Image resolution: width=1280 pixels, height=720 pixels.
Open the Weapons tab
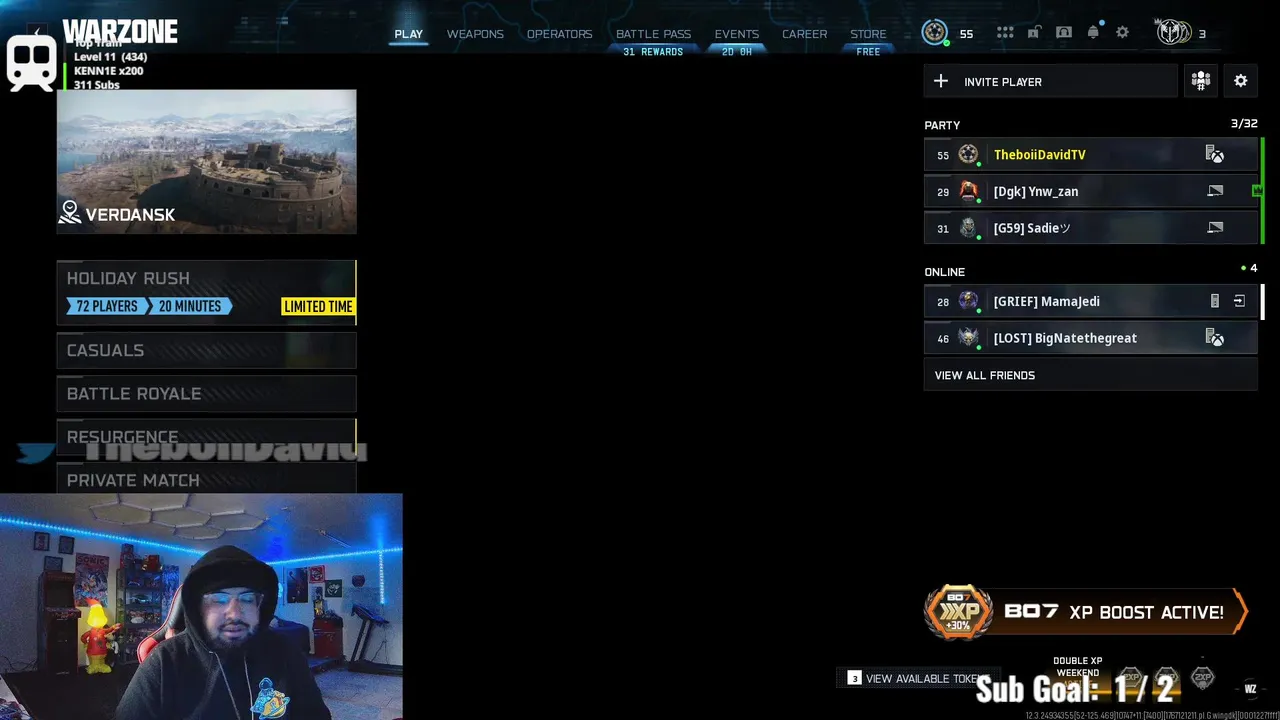pos(475,34)
